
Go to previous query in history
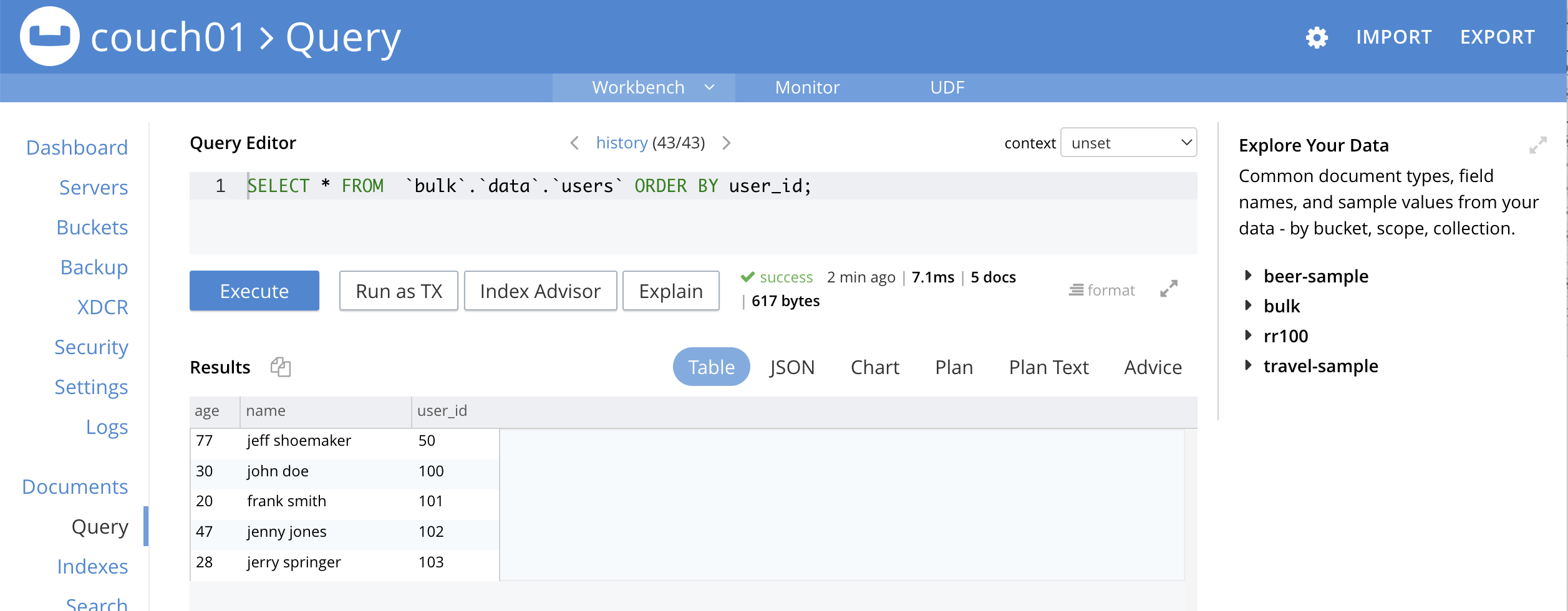click(574, 143)
